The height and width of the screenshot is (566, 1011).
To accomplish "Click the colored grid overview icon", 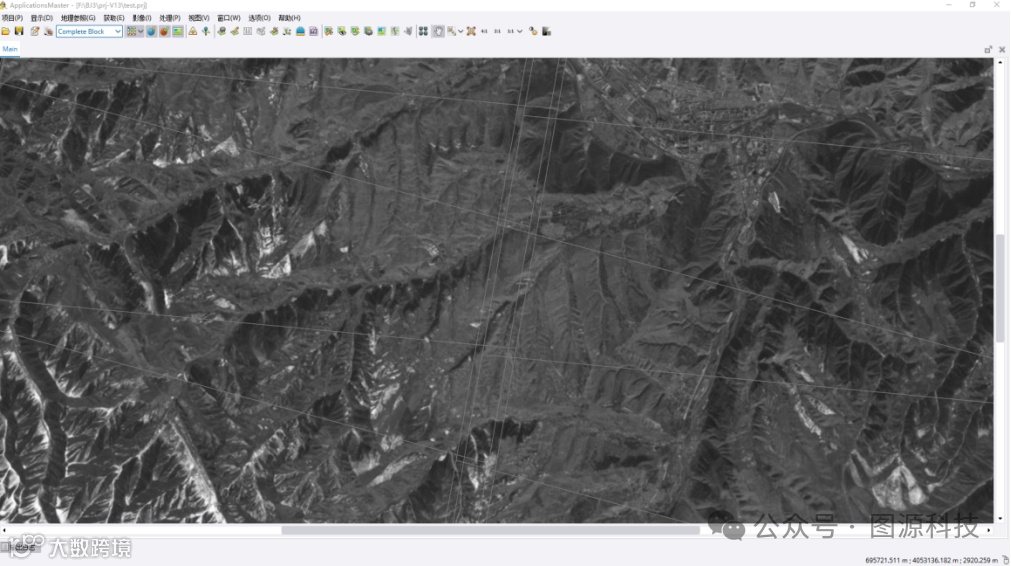I will point(132,31).
